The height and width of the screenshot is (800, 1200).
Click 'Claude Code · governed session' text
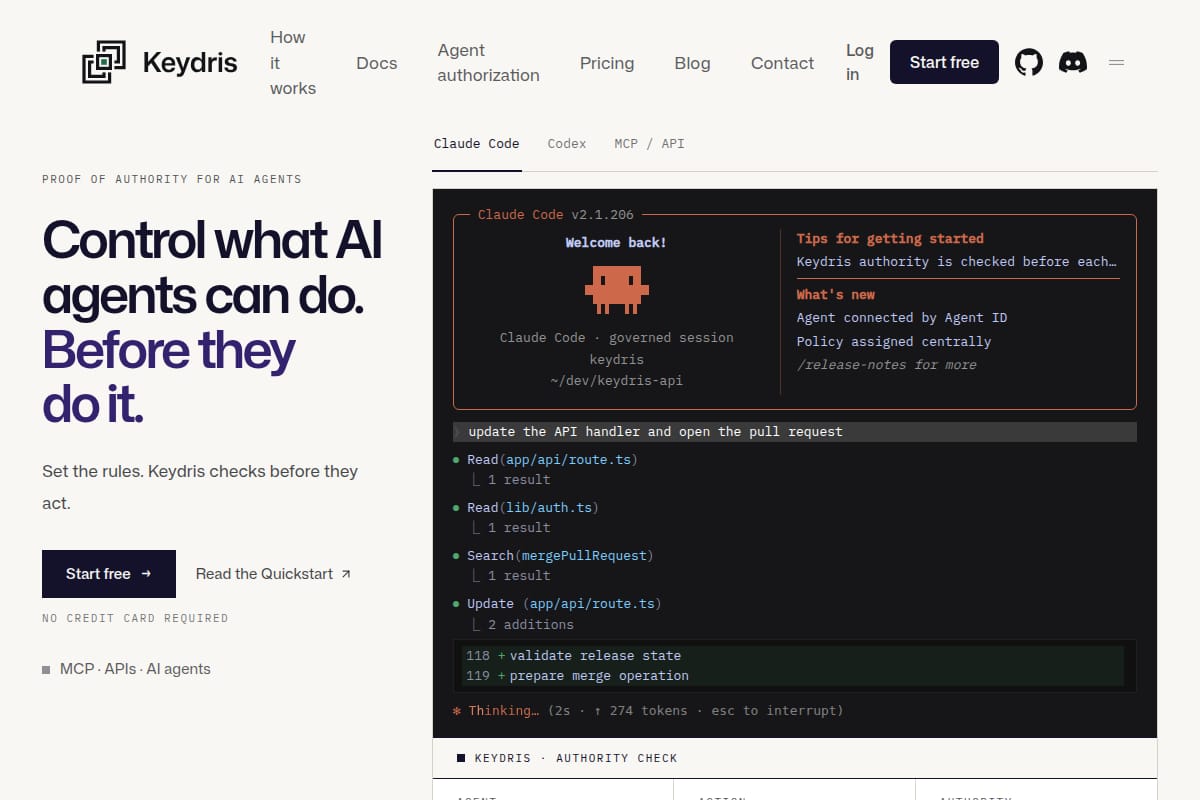617,338
